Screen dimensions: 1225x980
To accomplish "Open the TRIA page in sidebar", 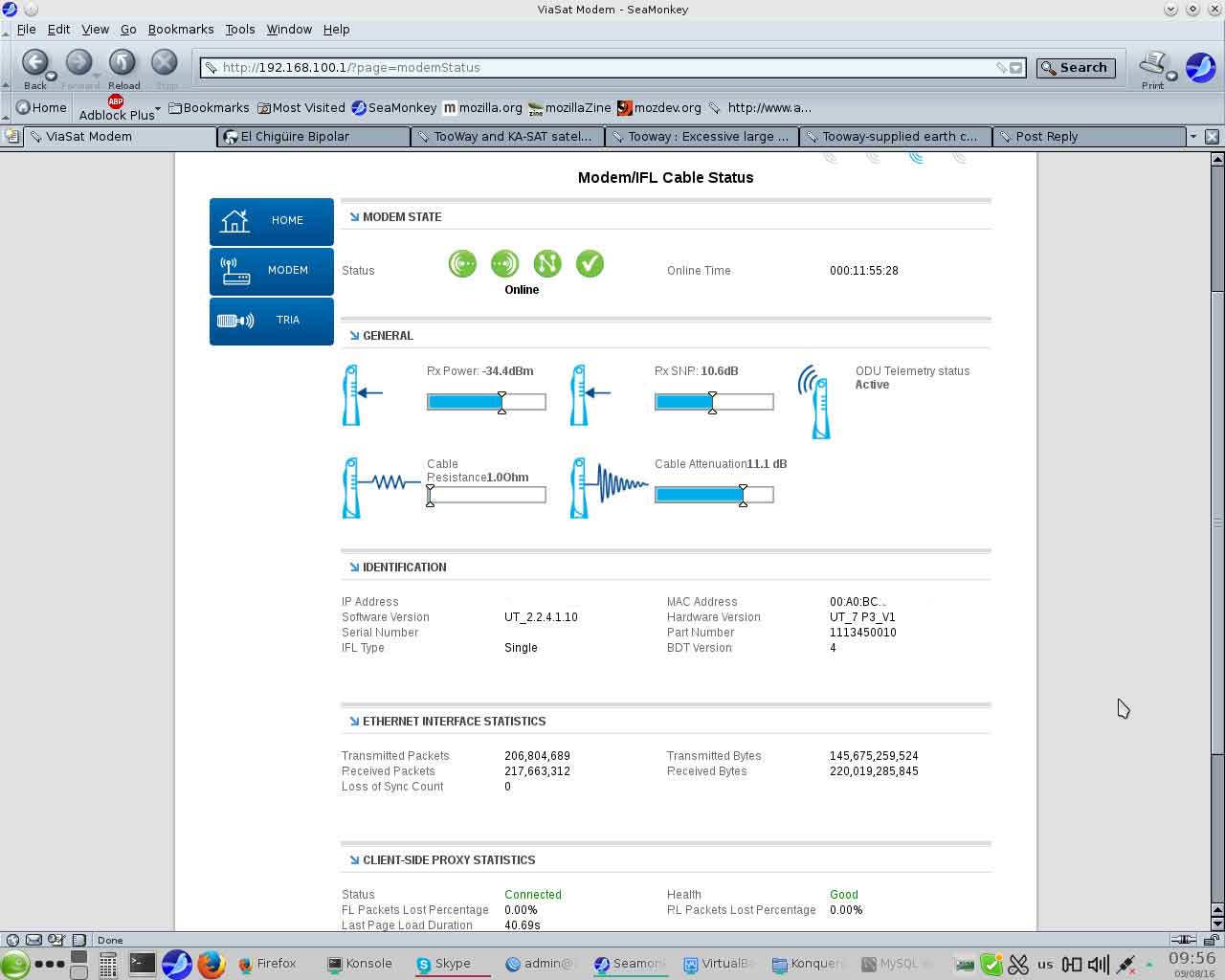I will click(x=272, y=320).
